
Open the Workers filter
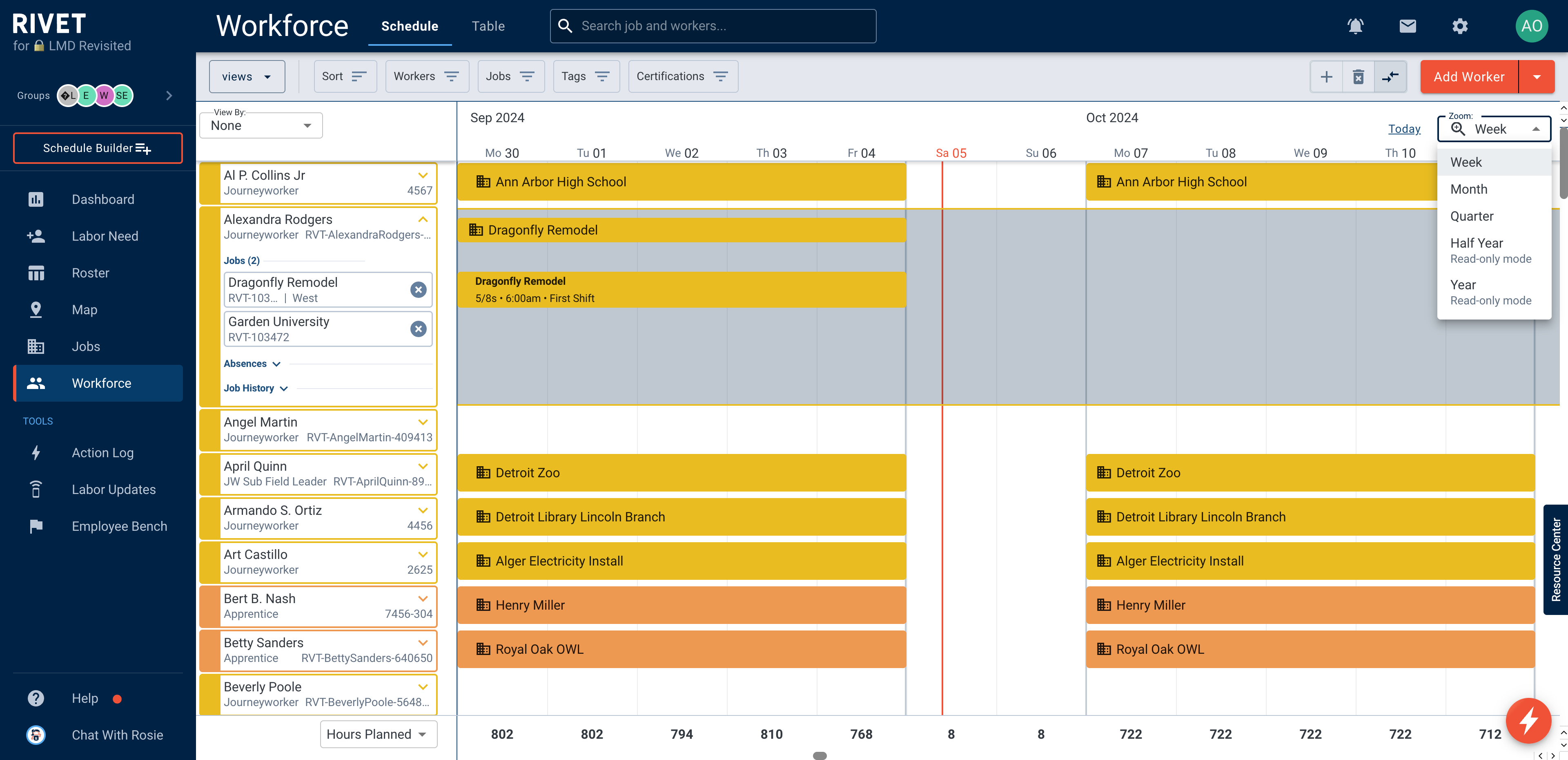[x=427, y=77]
